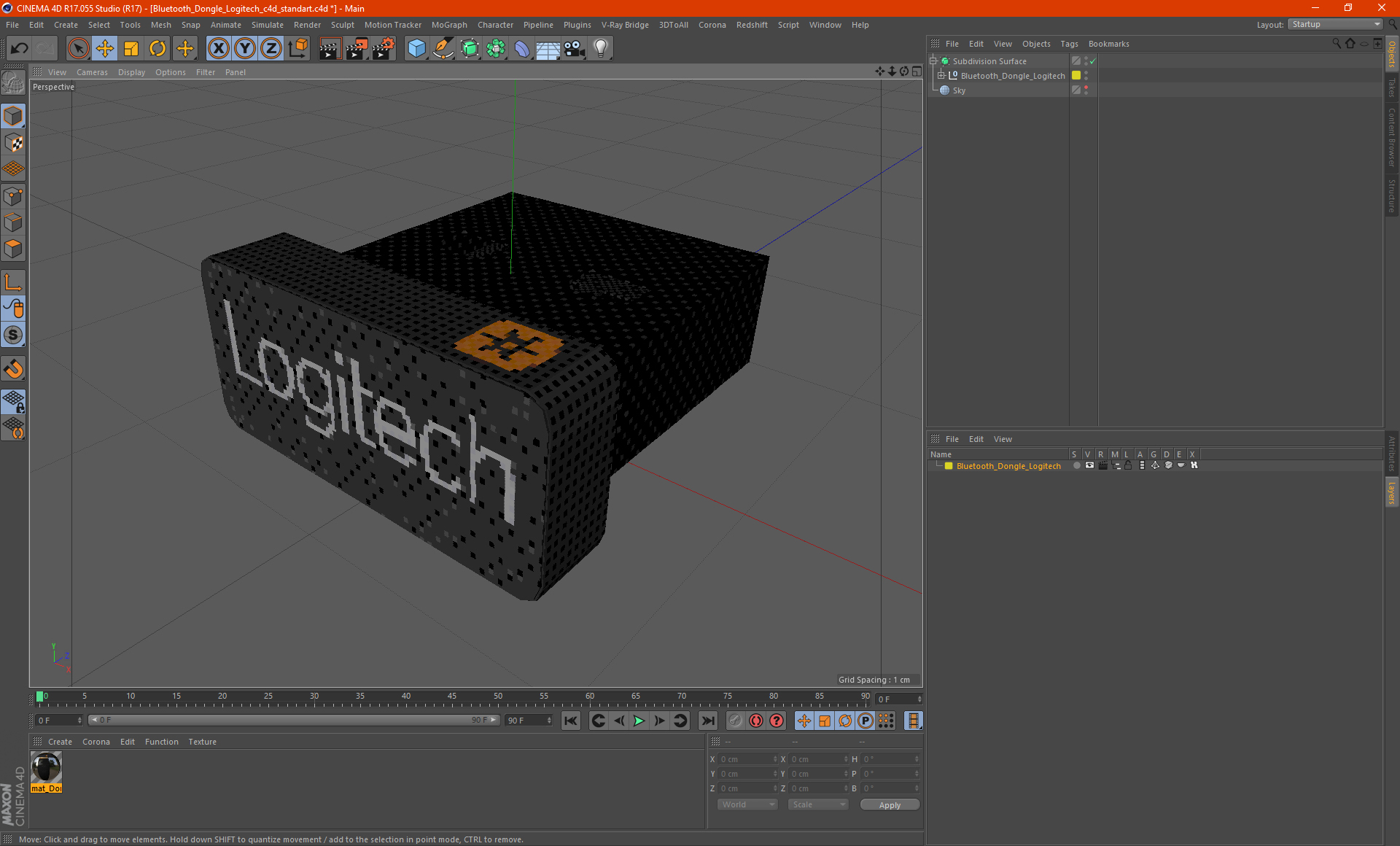The width and height of the screenshot is (1400, 846).
Task: Toggle layer view eye icon
Action: coord(1089,465)
